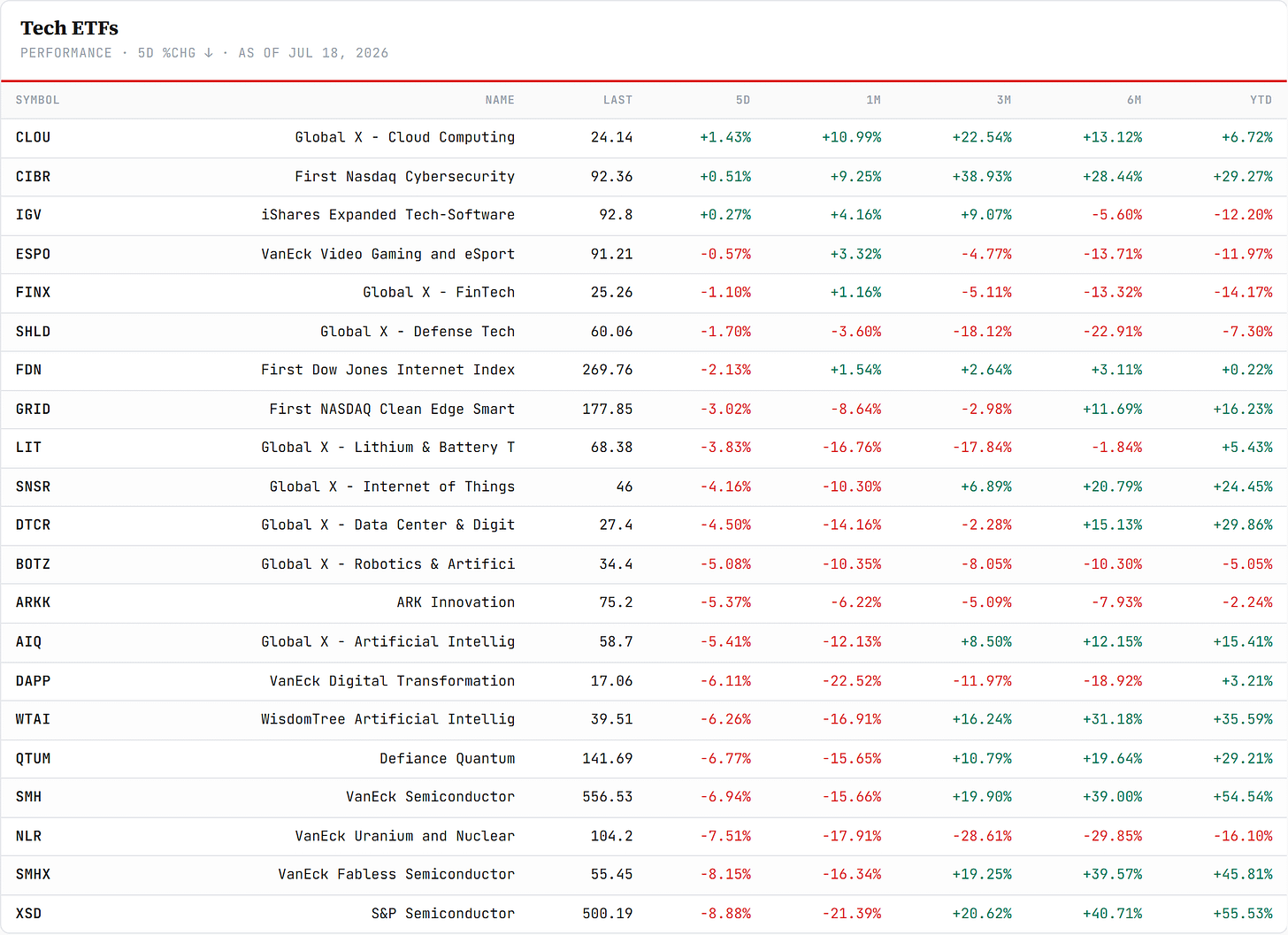
Task: Select the WTAI ticker symbol
Action: [x=33, y=719]
